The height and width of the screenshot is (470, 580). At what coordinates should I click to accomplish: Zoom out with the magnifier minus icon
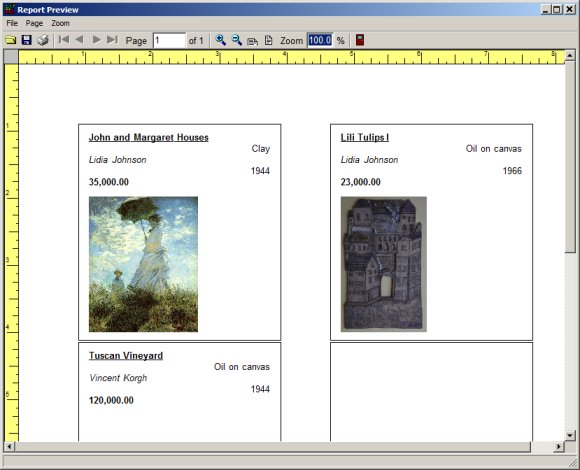click(236, 40)
